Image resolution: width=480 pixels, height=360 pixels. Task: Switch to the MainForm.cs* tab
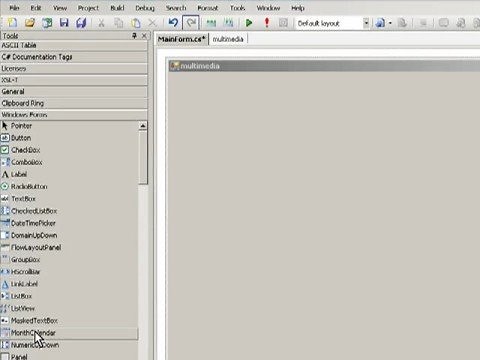click(x=182, y=39)
